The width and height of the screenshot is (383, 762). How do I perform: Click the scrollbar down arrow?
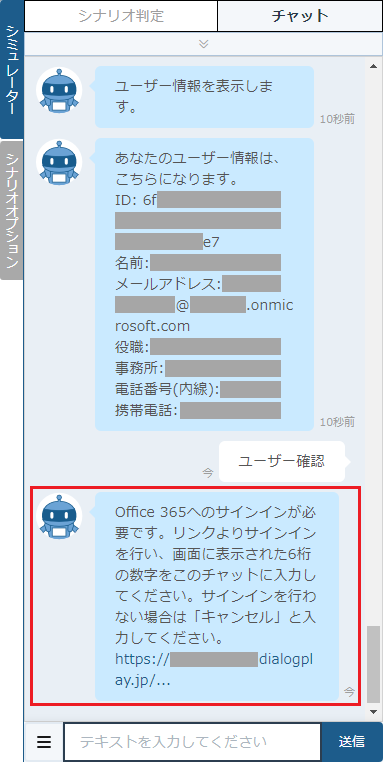click(373, 711)
